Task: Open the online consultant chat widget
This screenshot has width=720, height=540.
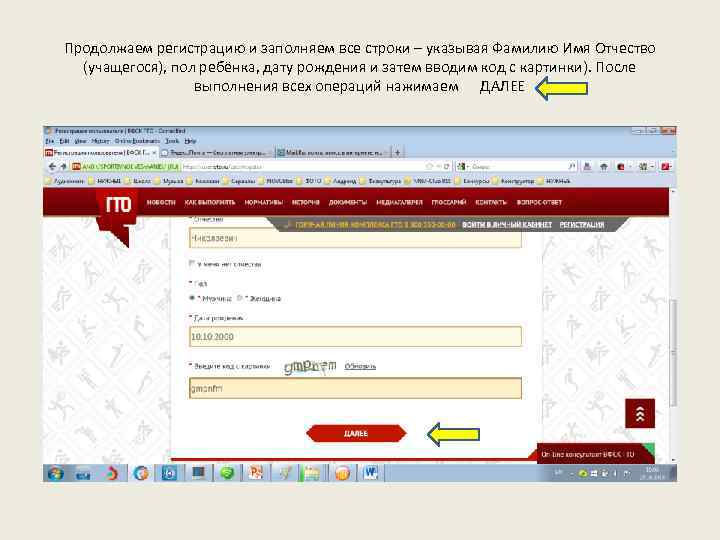Action: [596, 454]
